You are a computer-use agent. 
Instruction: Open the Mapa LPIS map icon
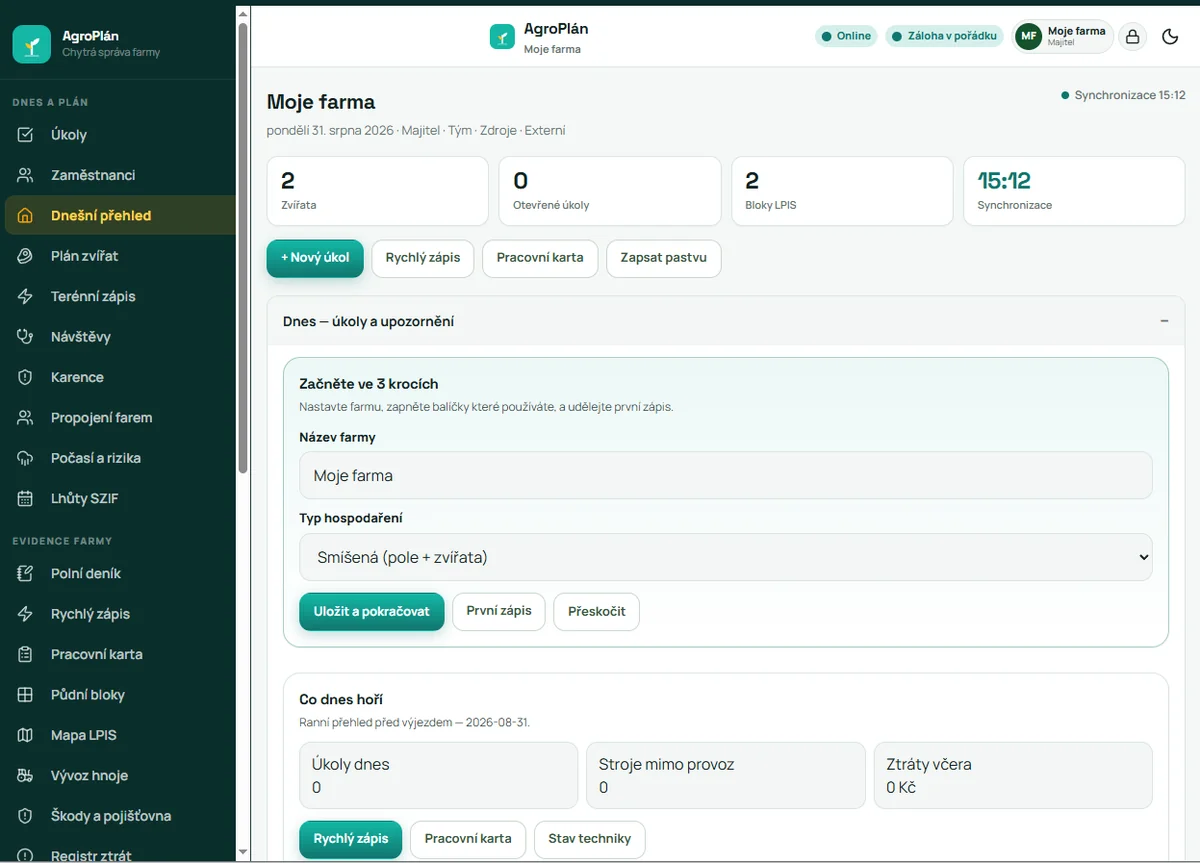26,735
